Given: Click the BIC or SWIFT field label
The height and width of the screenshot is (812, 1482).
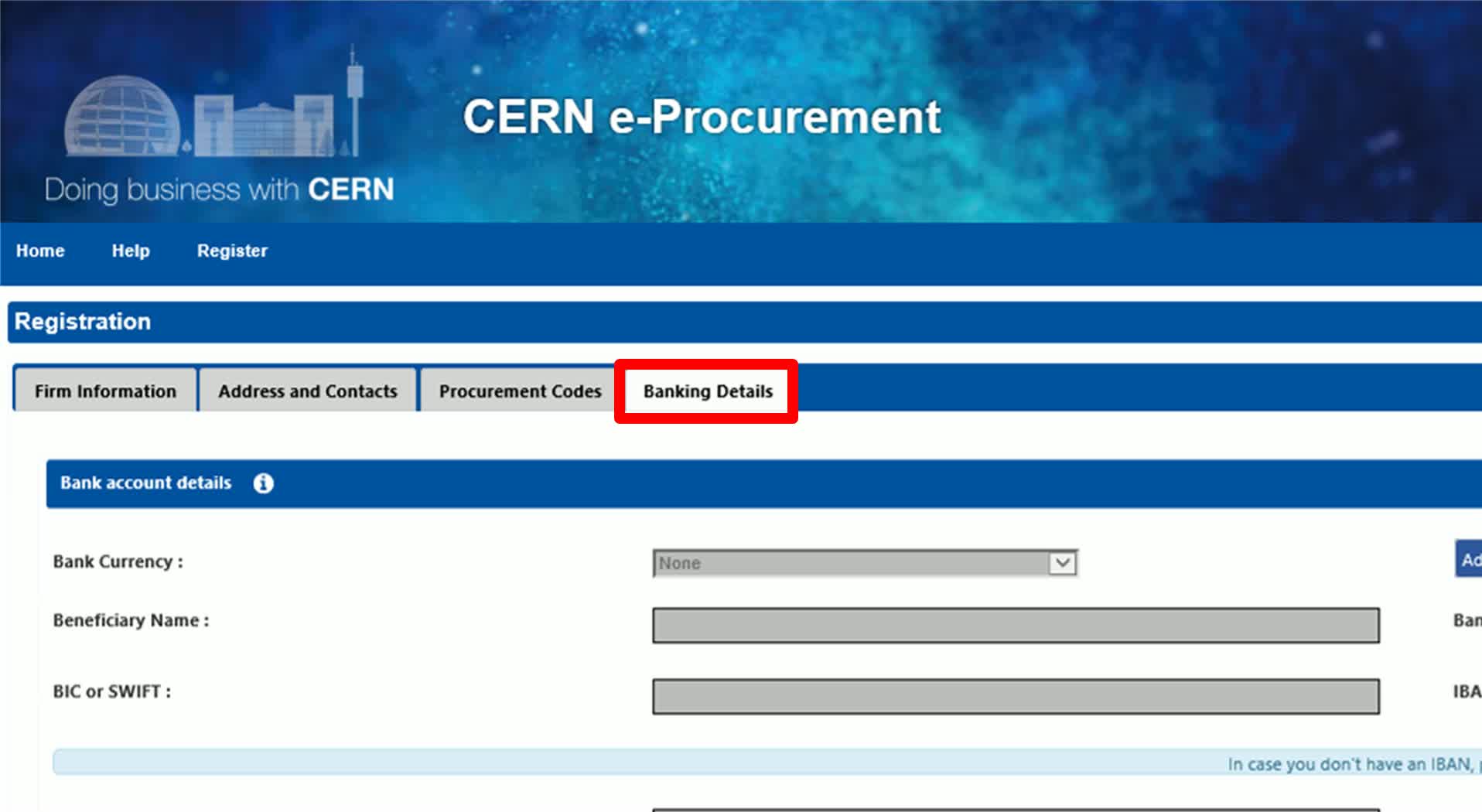Looking at the screenshot, I should pos(111,691).
